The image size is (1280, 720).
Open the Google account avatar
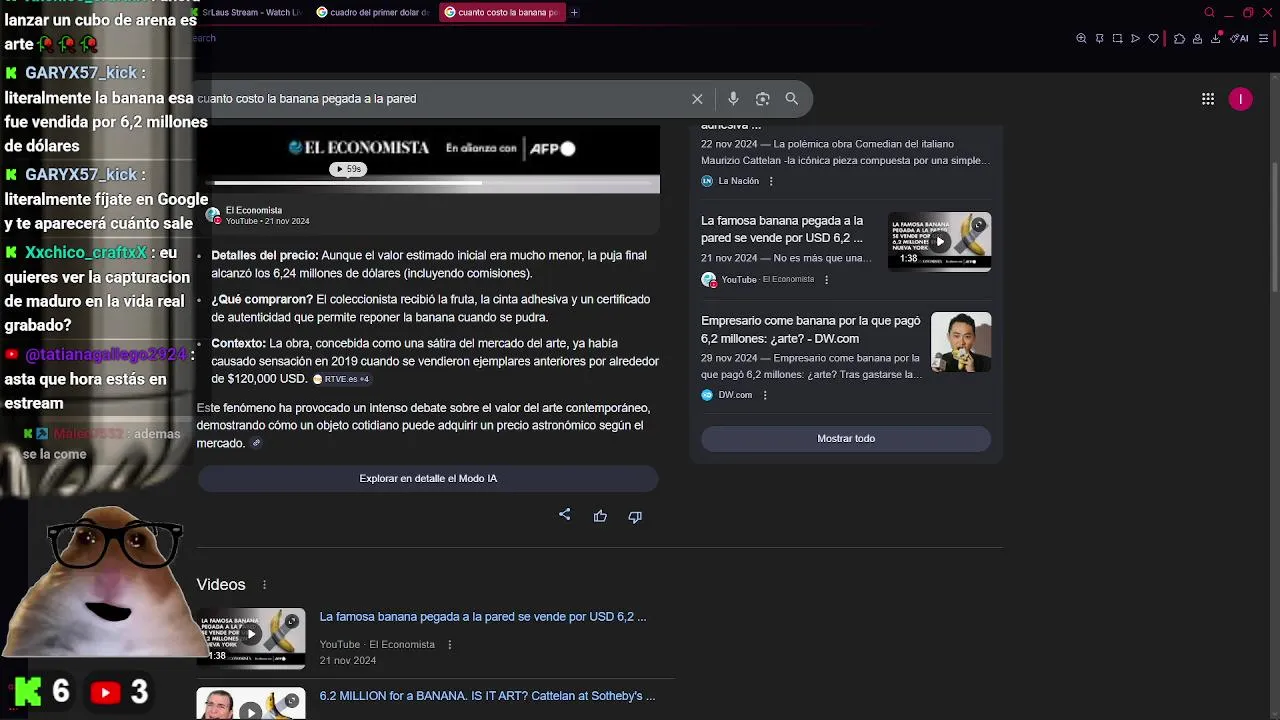click(x=1241, y=99)
